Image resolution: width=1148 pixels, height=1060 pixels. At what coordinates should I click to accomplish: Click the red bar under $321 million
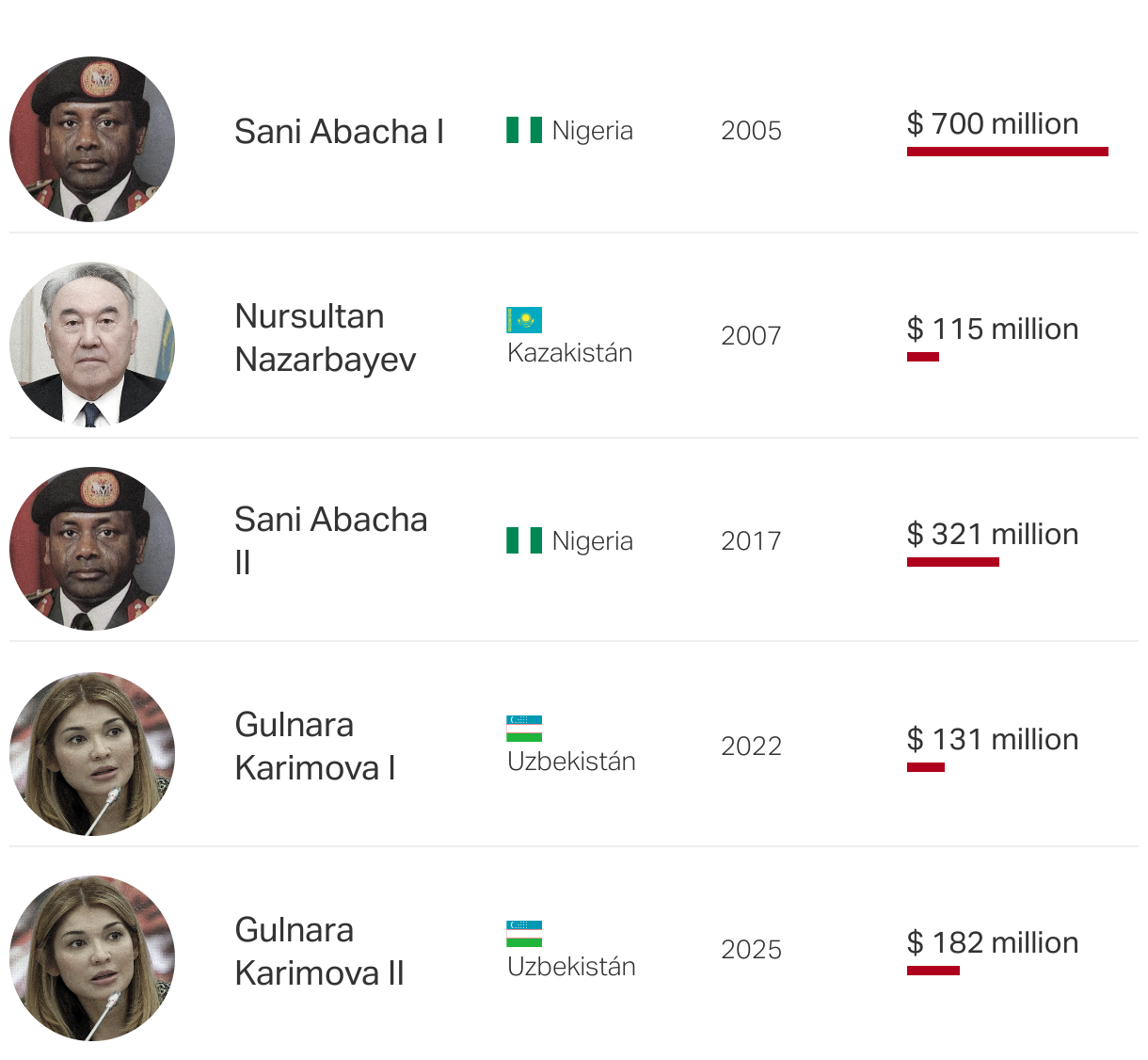pos(952,562)
